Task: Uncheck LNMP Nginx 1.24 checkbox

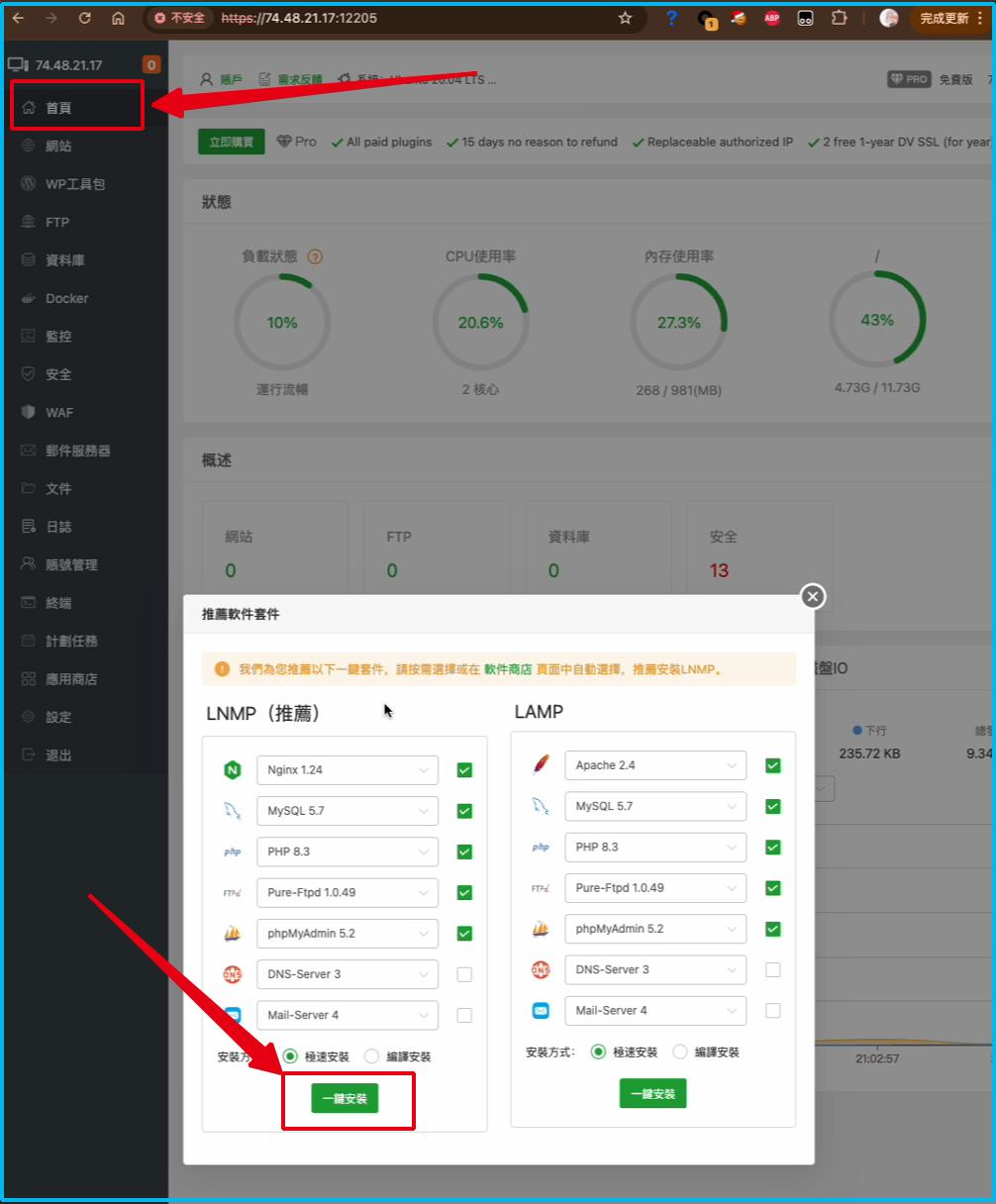Action: (464, 770)
